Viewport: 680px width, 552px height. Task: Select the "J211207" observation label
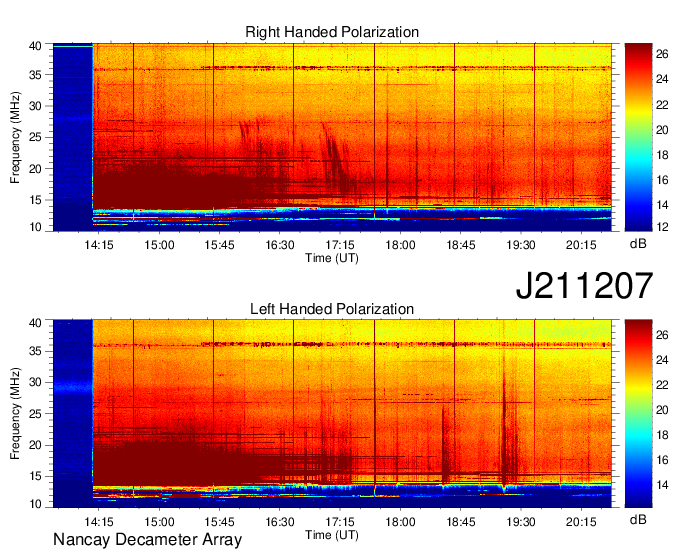pos(584,286)
